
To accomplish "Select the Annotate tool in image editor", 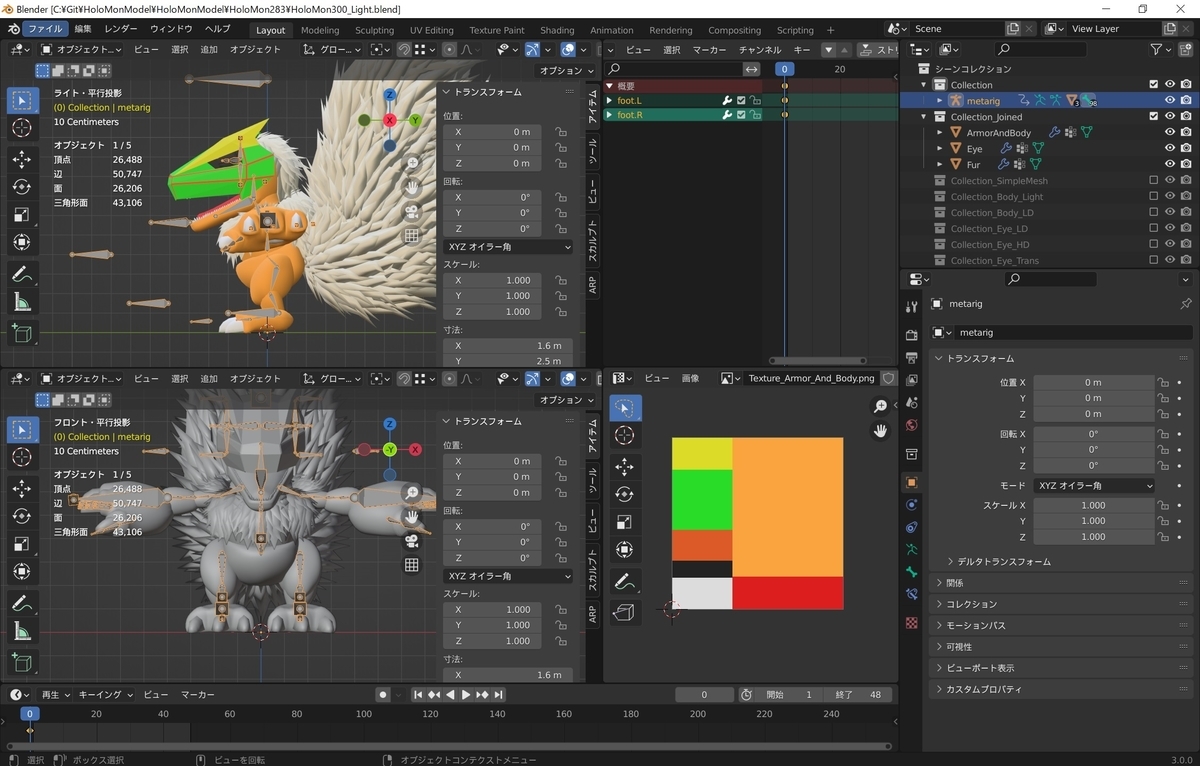I will pos(625,580).
